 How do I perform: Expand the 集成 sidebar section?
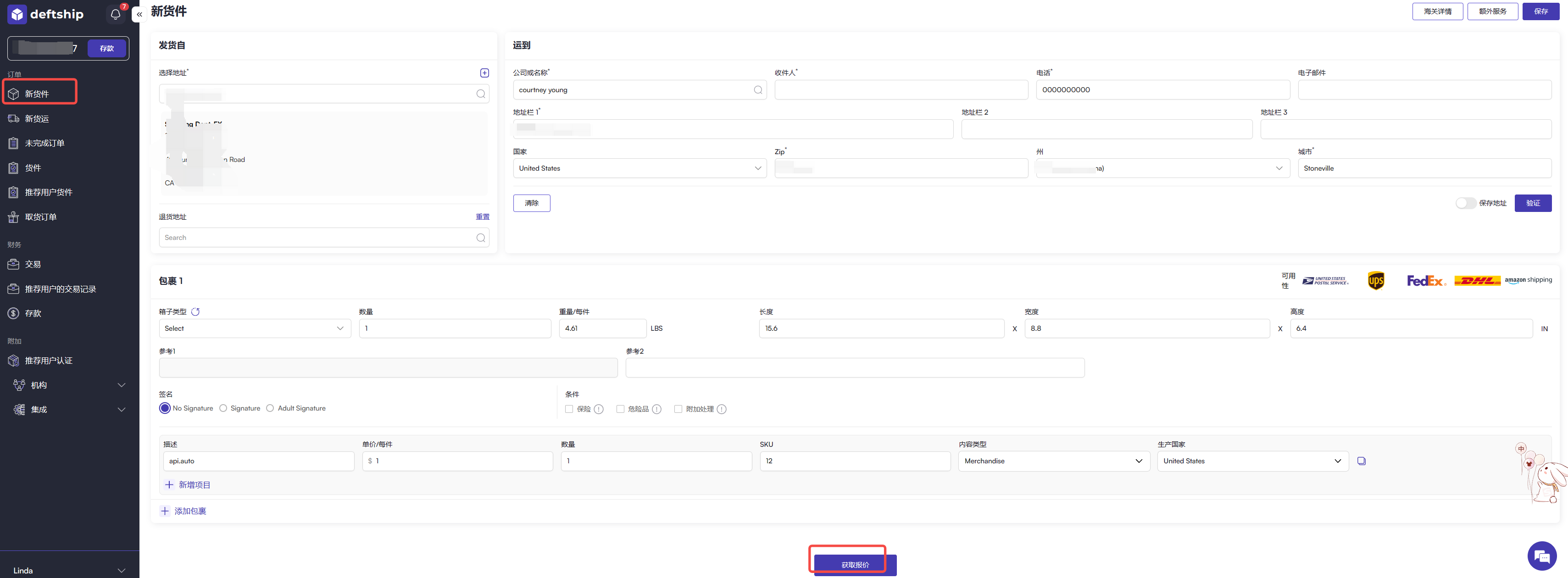[69, 410]
